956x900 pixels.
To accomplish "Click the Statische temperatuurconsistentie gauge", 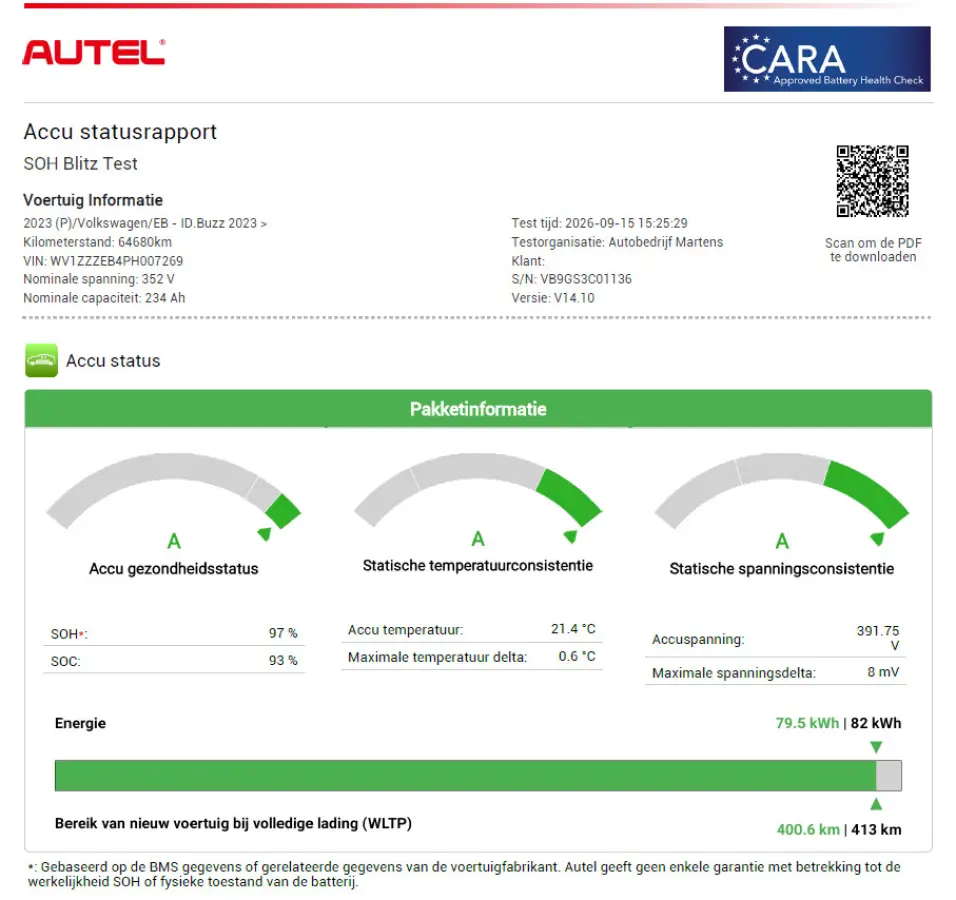I will pyautogui.click(x=478, y=490).
